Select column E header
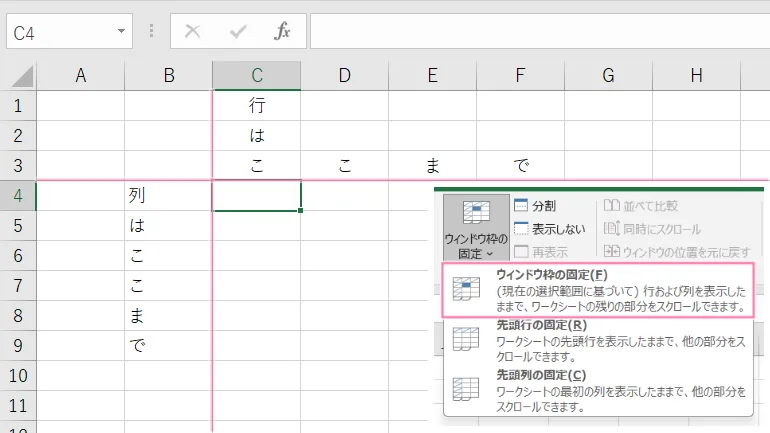This screenshot has width=770, height=433. pos(432,76)
